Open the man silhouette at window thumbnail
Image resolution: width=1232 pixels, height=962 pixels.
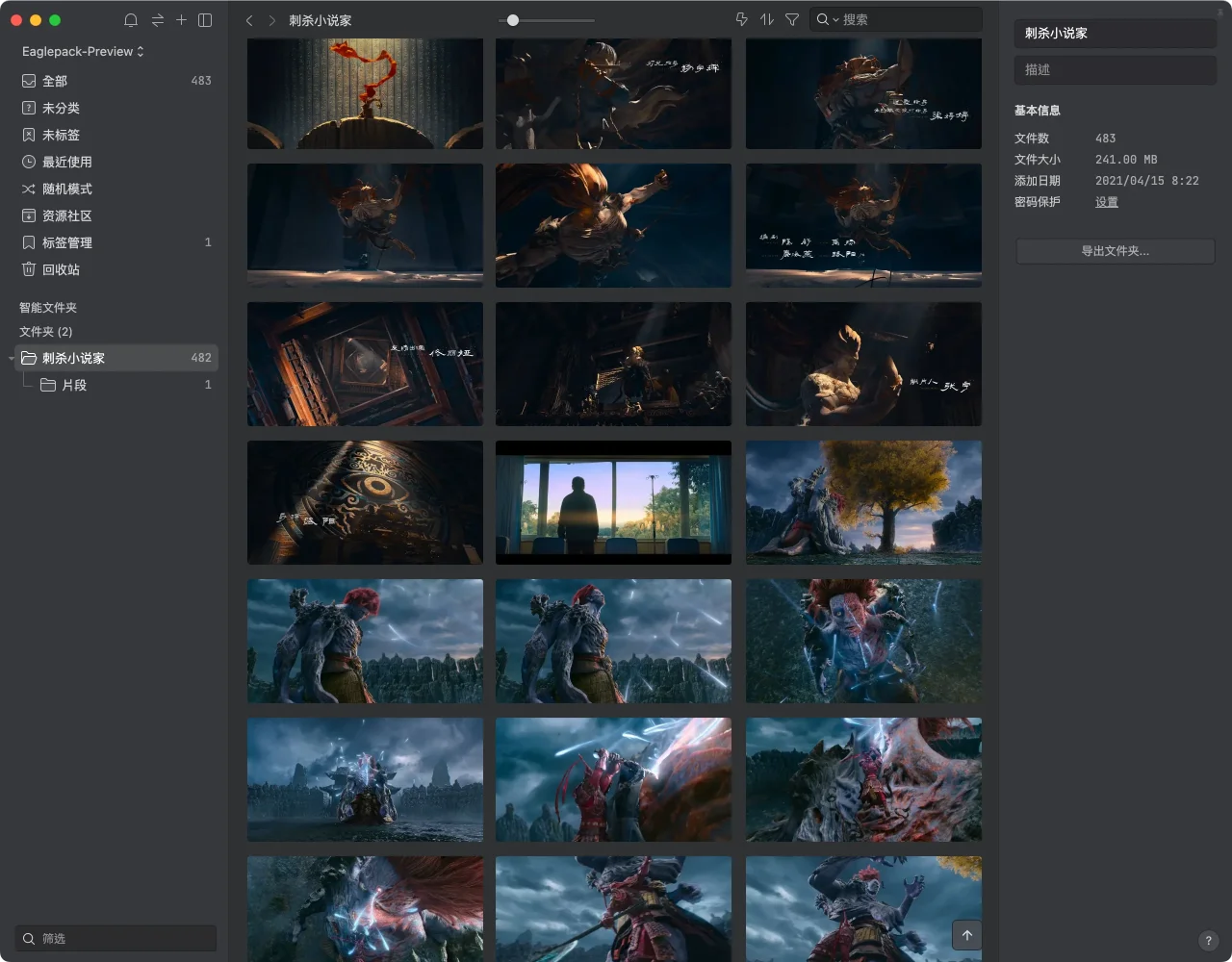(x=613, y=502)
